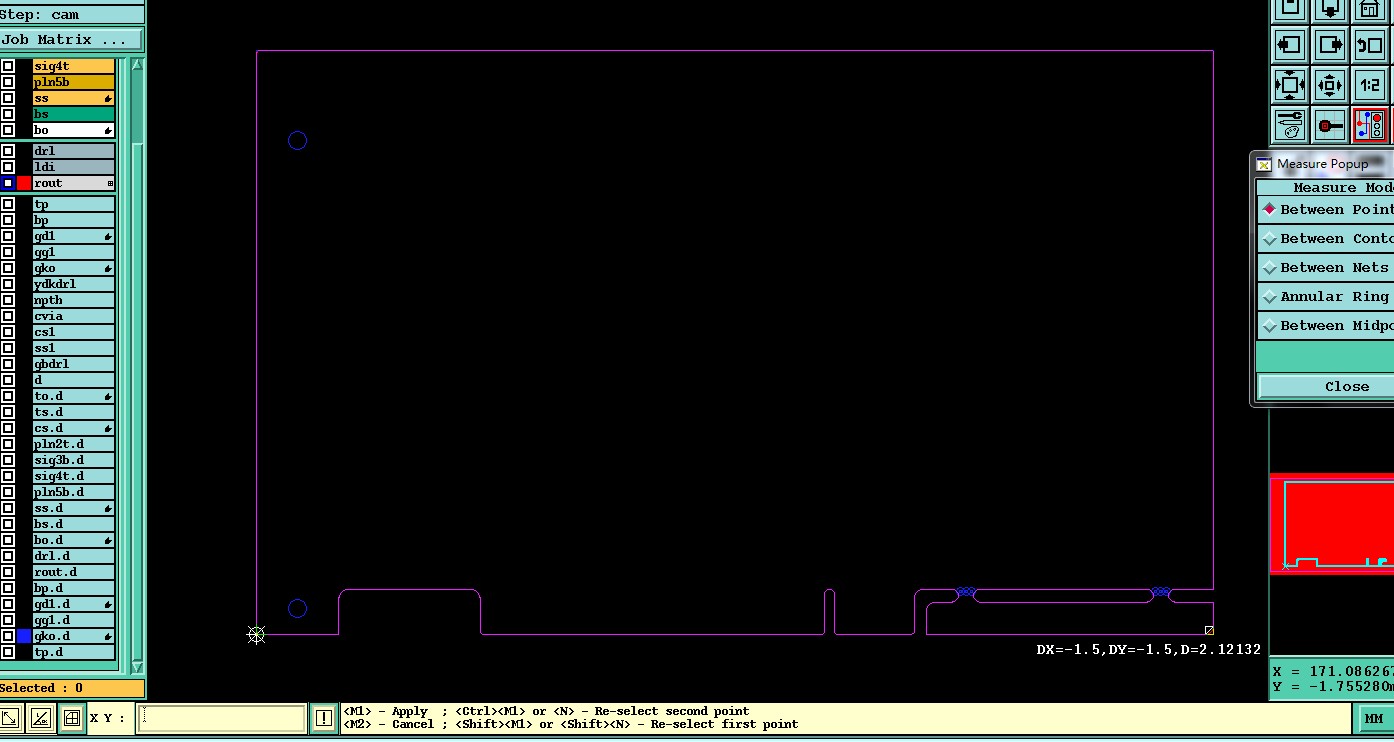Click the X Y coordinate input field
This screenshot has height=742, width=1394.
point(221,718)
